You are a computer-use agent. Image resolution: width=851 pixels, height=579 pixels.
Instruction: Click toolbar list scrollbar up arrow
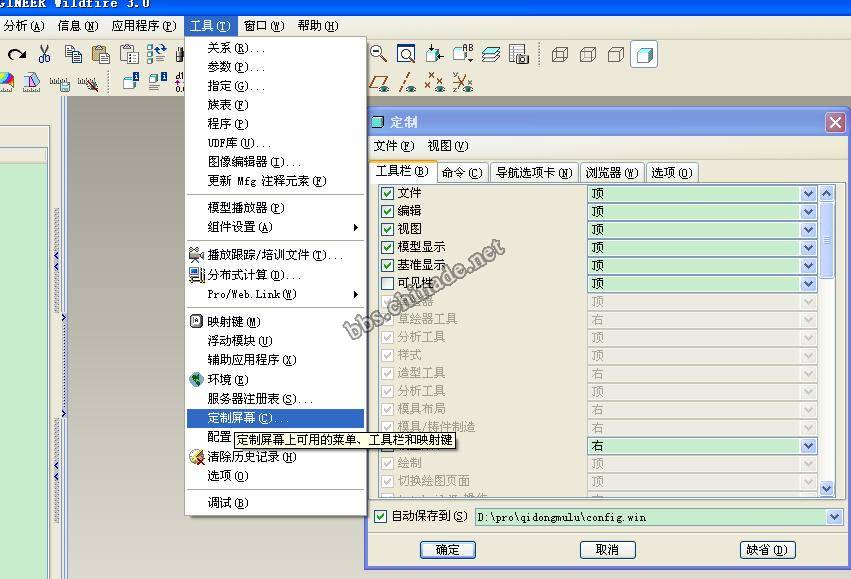tap(826, 193)
